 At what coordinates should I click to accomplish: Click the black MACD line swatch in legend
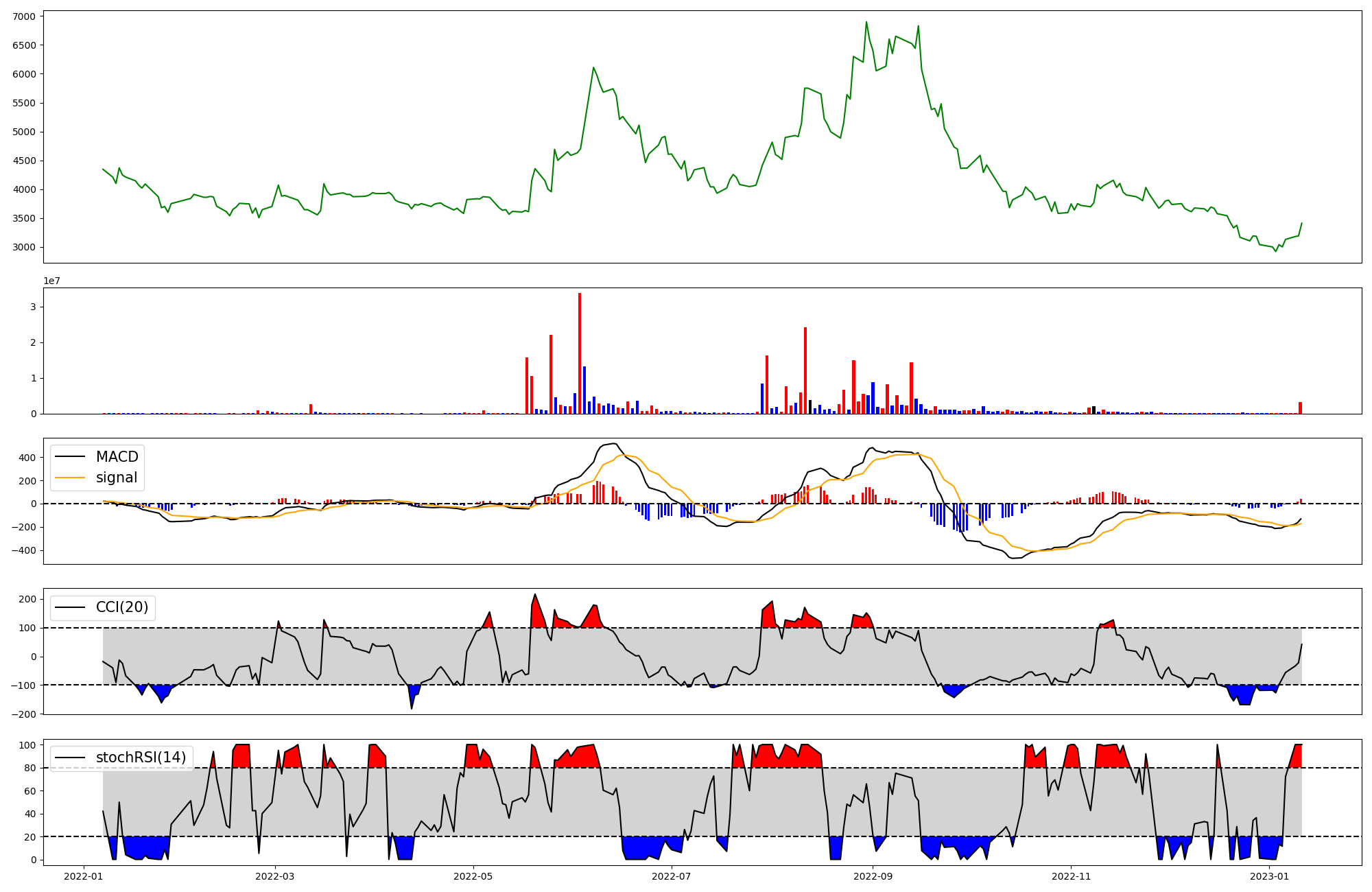[x=70, y=457]
